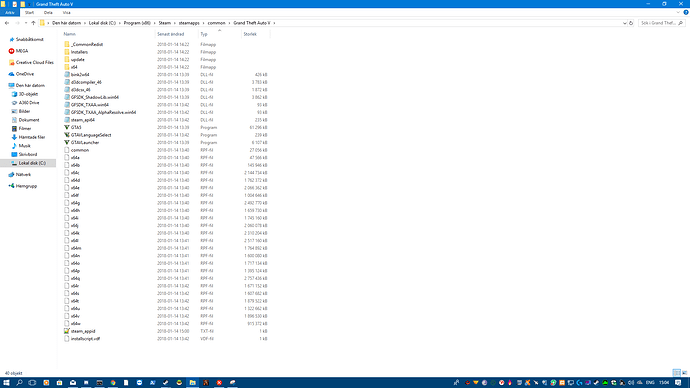The image size is (690, 388).
Task: Switch to details view toggle
Action: pyautogui.click(x=676, y=373)
